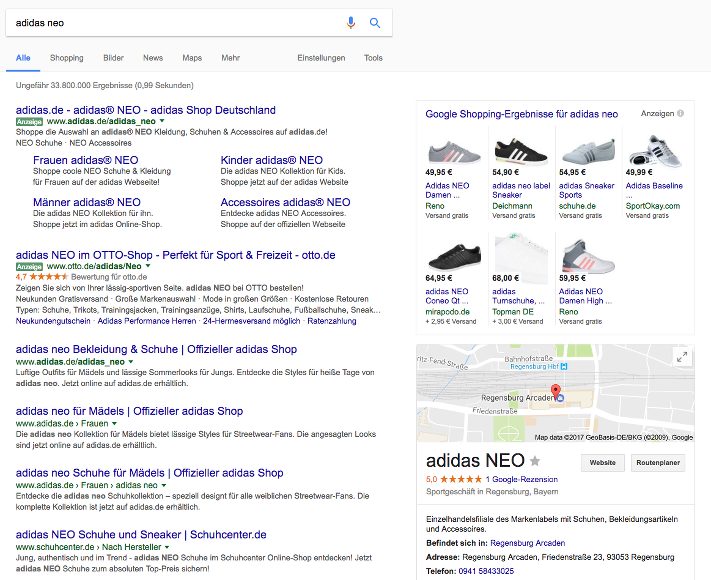Switch to the Bilder tab
The image size is (711, 580).
click(x=113, y=58)
